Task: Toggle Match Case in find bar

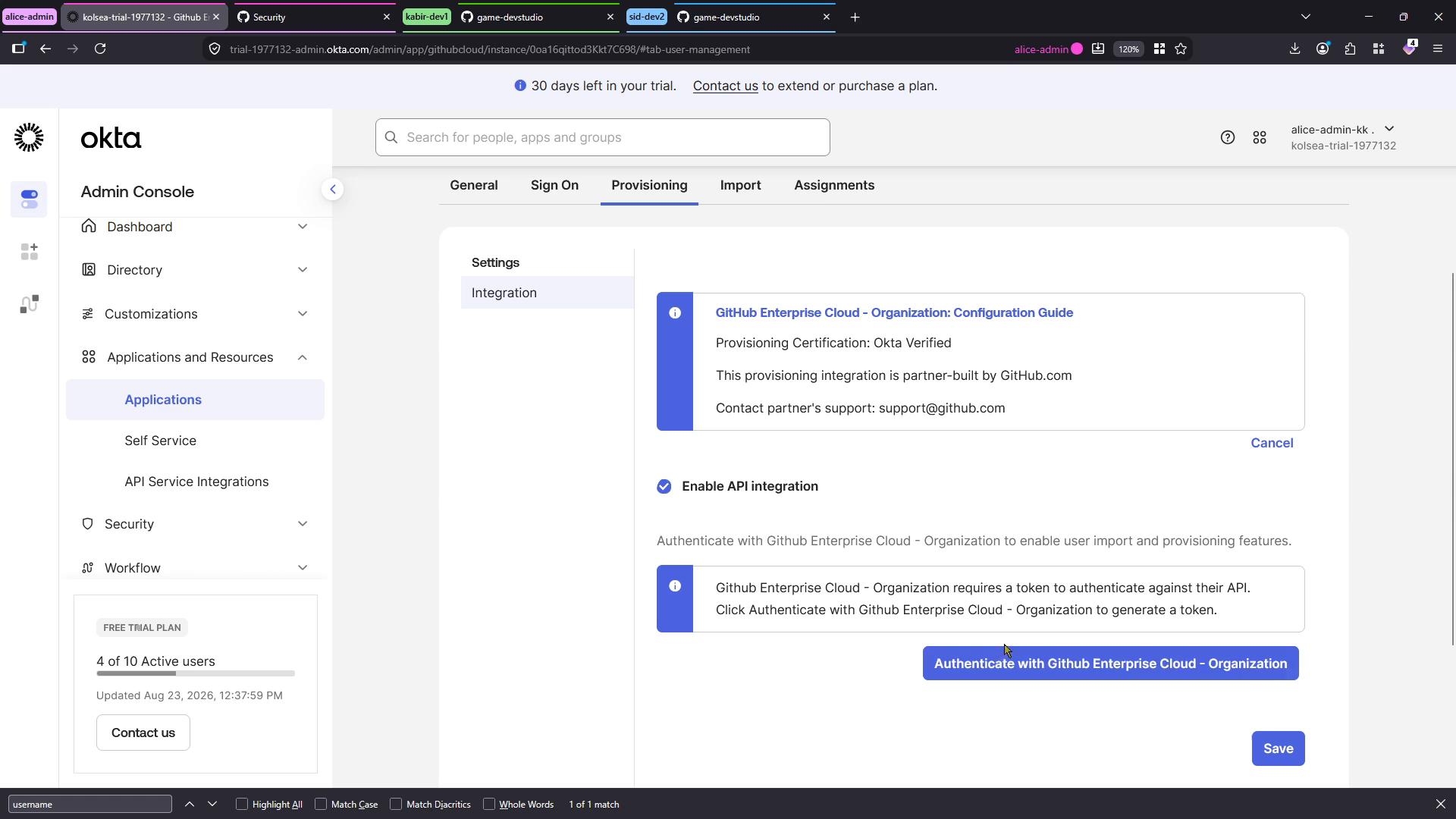Action: (x=321, y=804)
